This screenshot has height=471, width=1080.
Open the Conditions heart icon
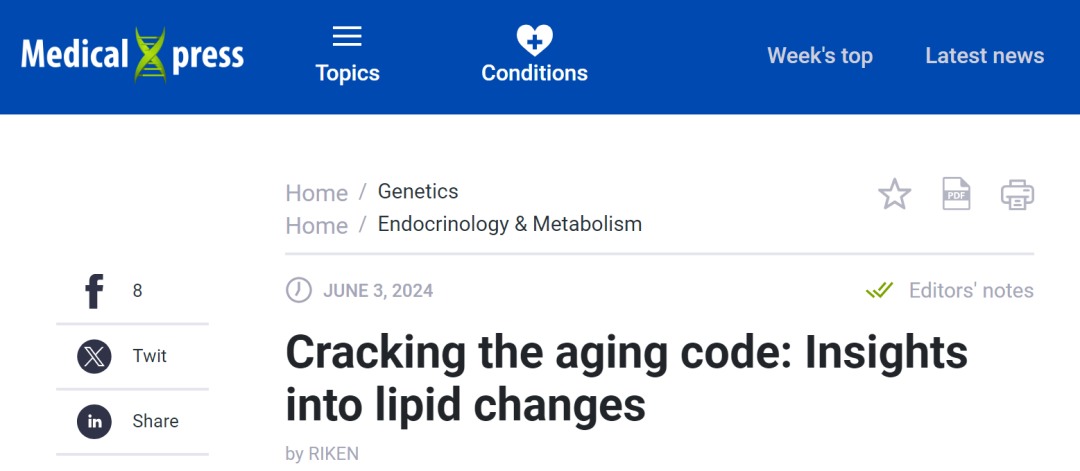tap(534, 39)
